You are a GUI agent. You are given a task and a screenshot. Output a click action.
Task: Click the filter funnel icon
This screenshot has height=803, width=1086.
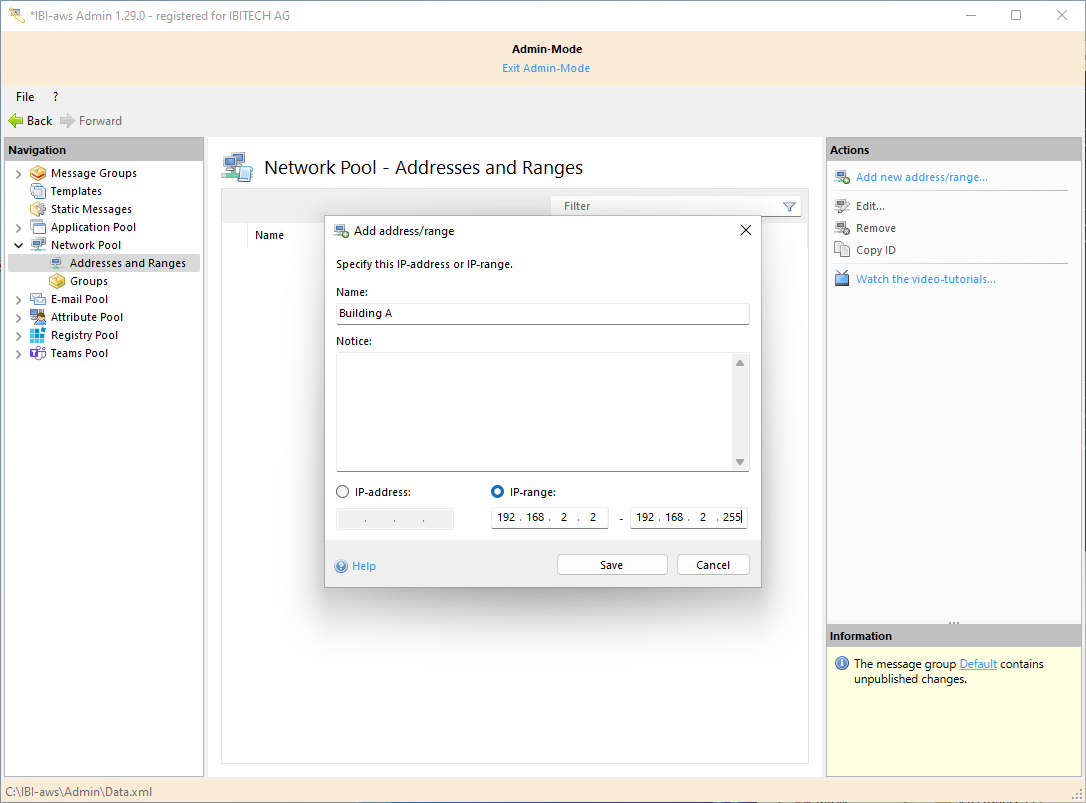789,207
